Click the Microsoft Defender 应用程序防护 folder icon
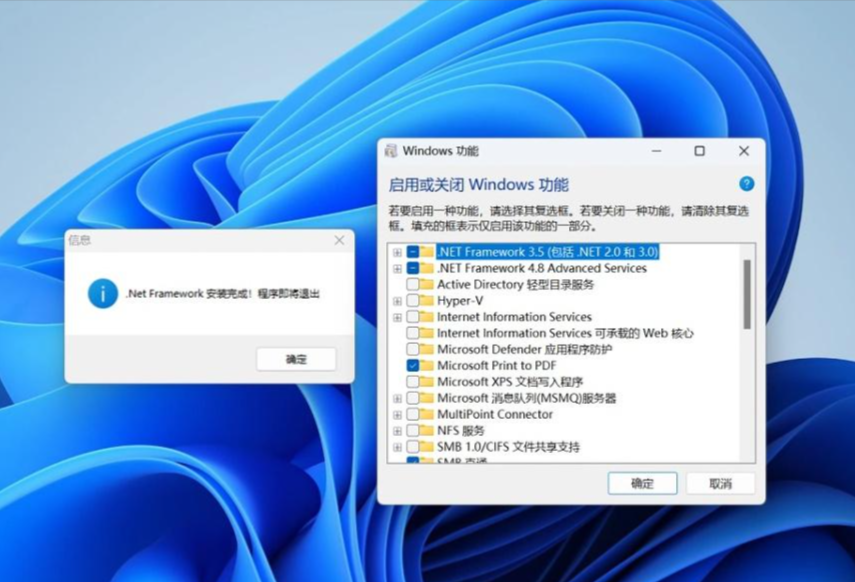Viewport: 855px width, 582px height. pyautogui.click(x=427, y=349)
